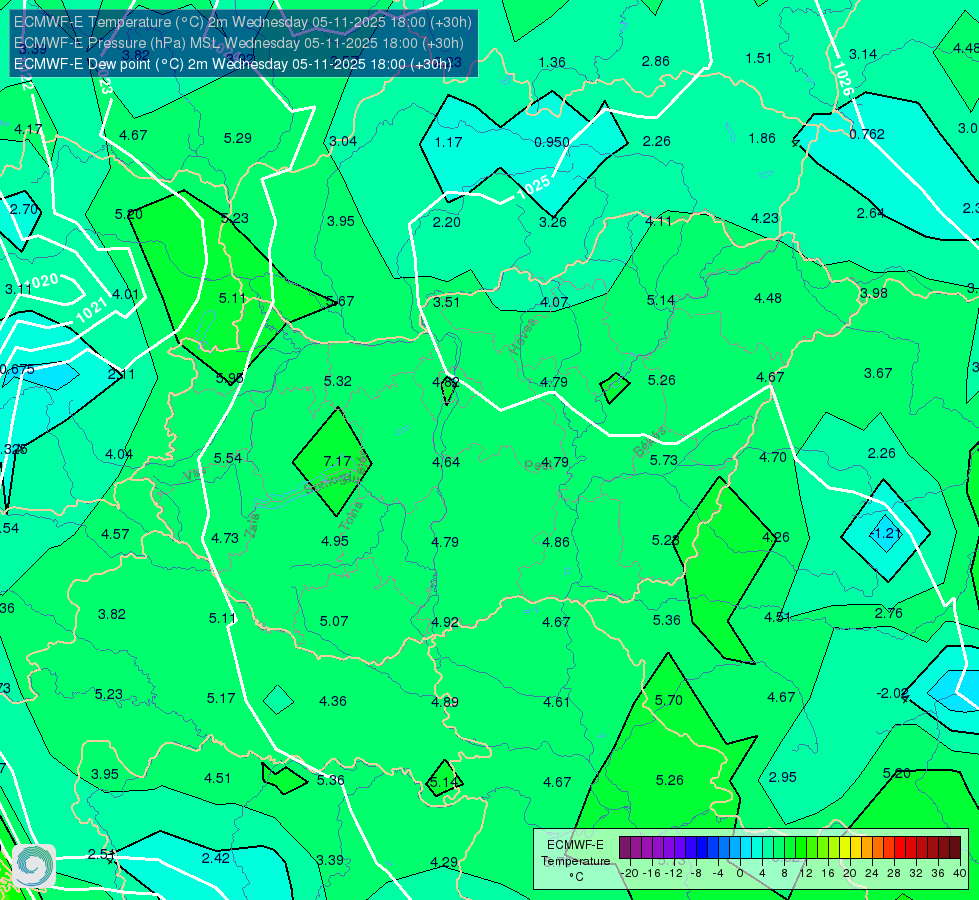Select the ECMWF-E Dew point 2m layer label
This screenshot has width=979, height=900.
tap(232, 64)
